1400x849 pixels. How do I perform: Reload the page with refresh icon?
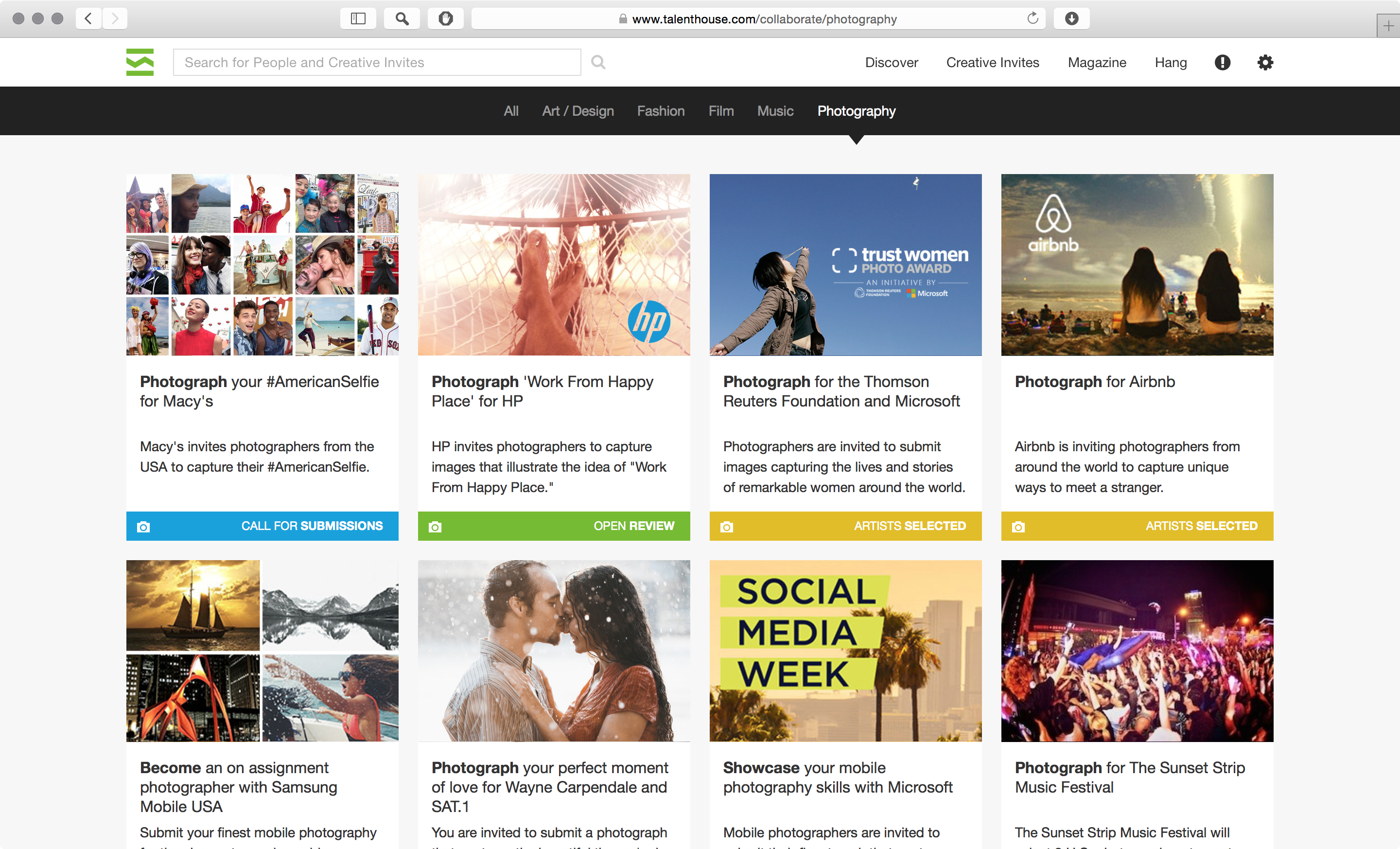coord(1032,19)
